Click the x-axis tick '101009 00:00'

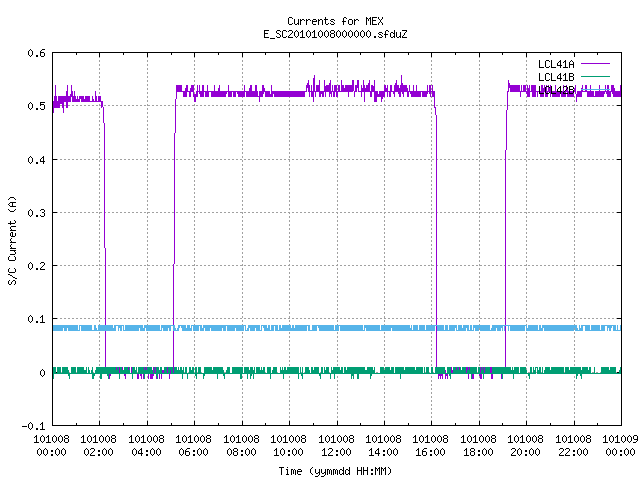(x=620, y=446)
